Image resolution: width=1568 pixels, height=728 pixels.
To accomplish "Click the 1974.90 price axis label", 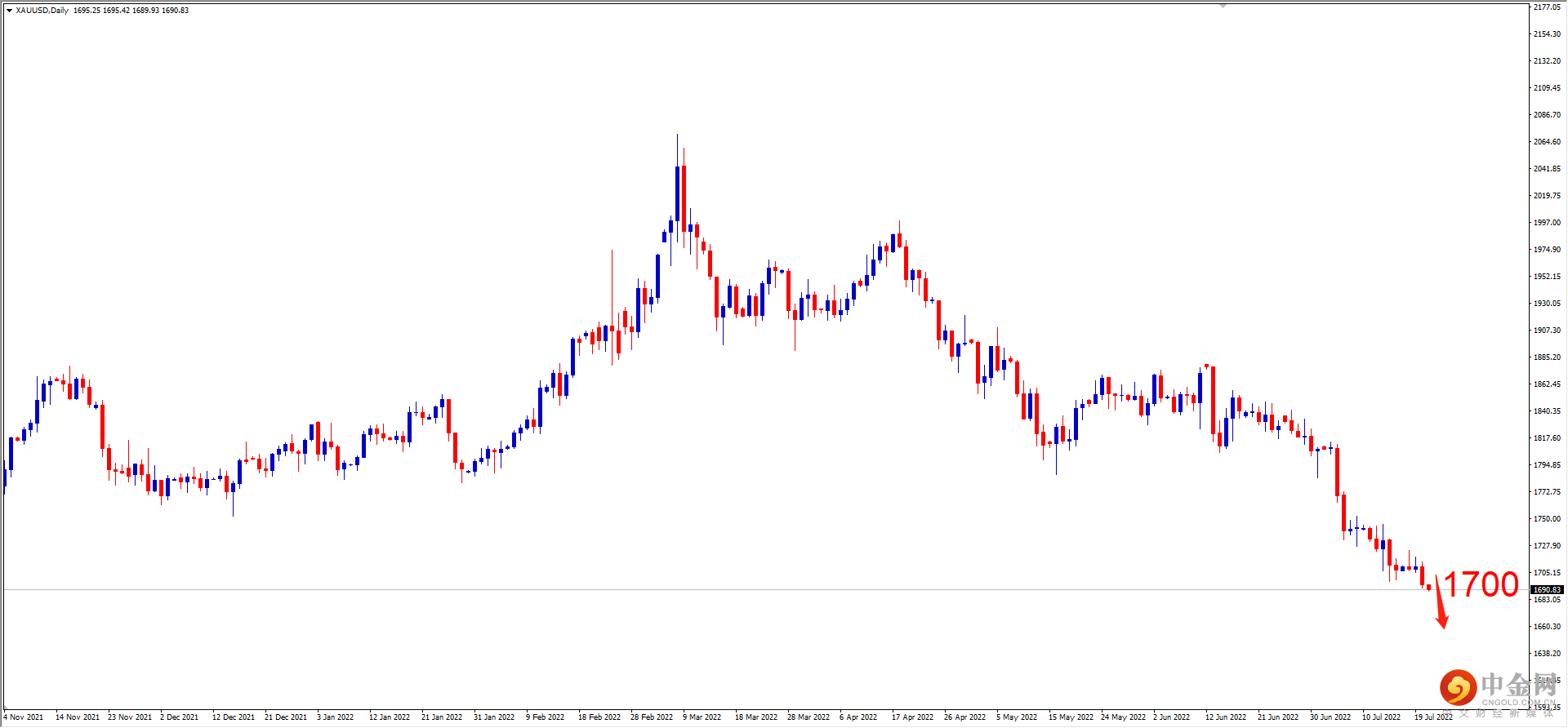I will [1547, 249].
